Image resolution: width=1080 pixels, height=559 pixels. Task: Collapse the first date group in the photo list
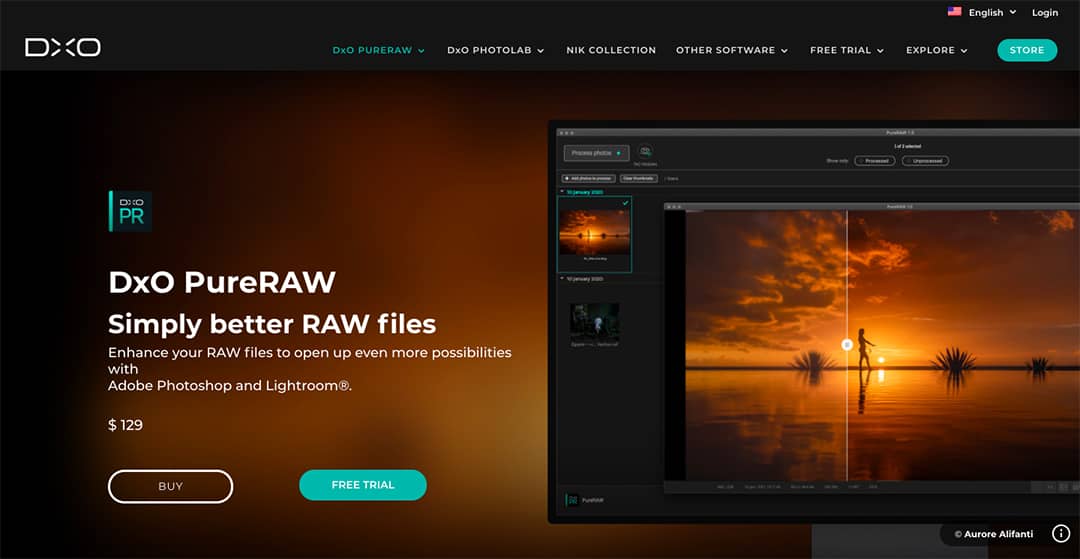point(562,191)
